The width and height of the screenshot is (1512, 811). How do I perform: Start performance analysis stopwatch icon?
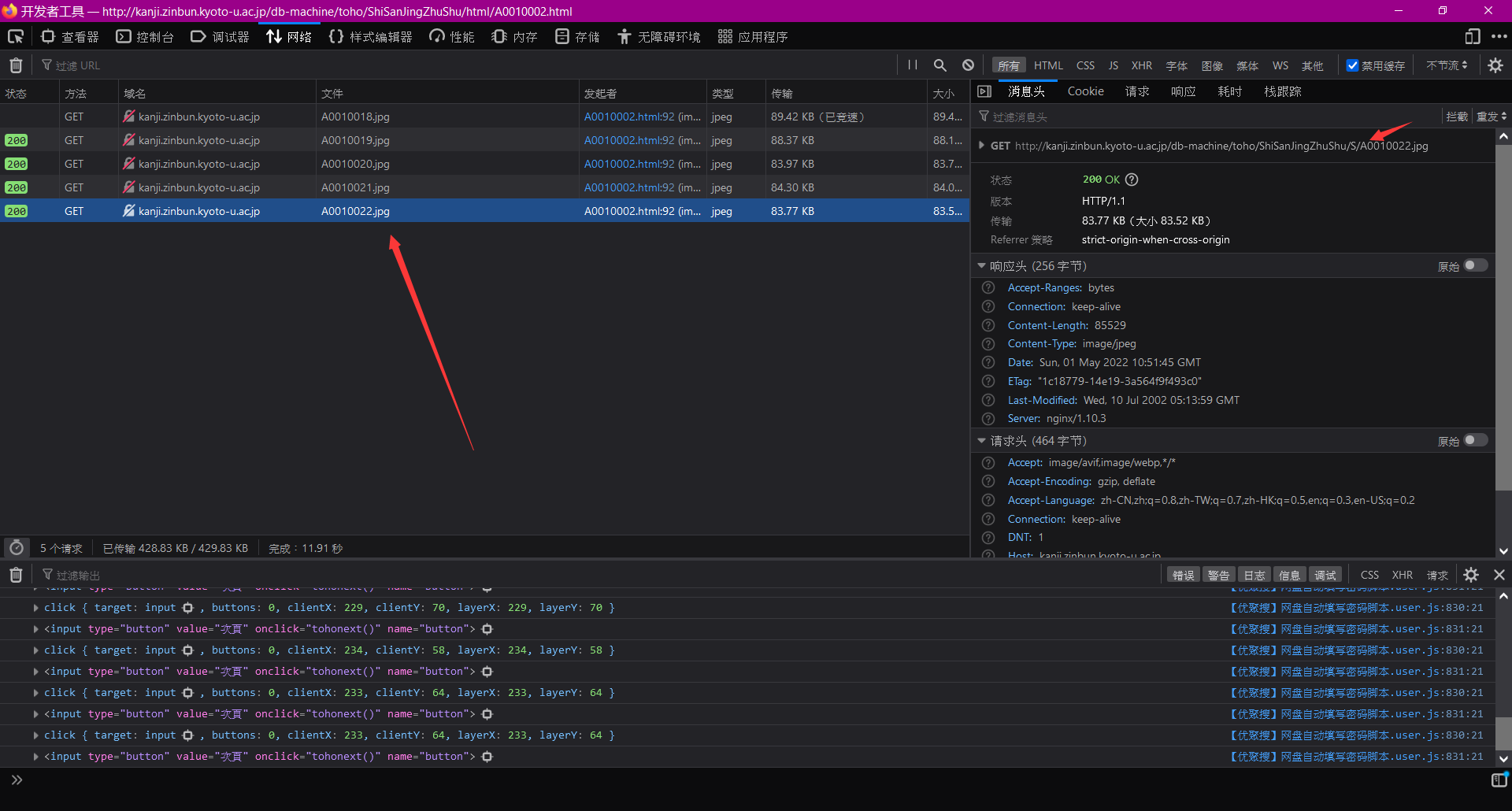pos(17,548)
